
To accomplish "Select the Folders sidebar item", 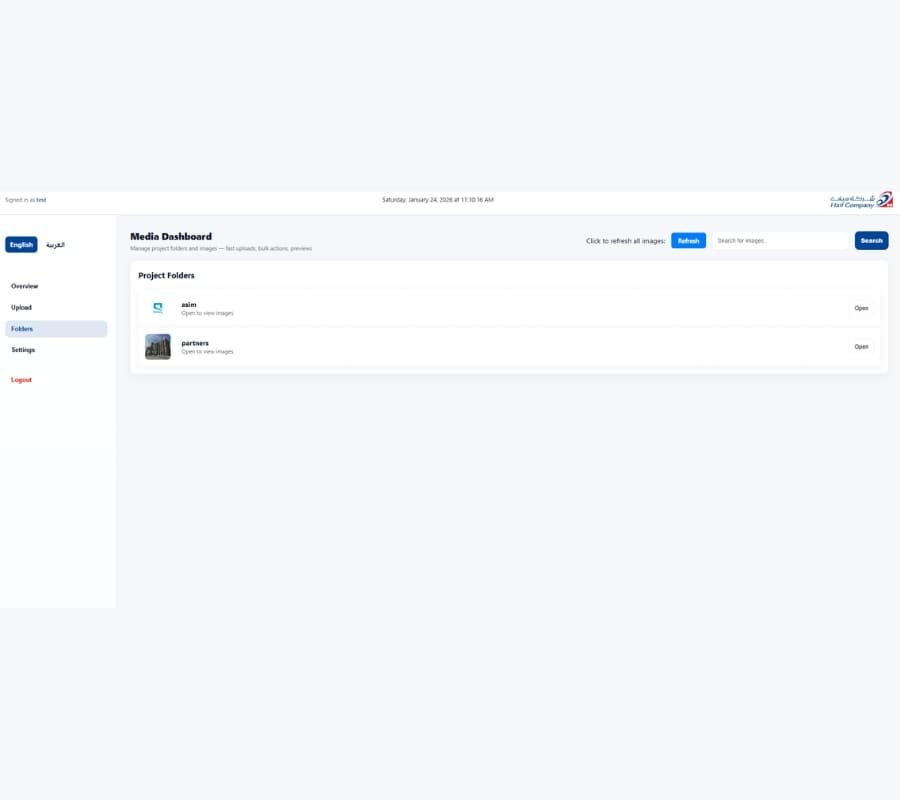I will pyautogui.click(x=22, y=329).
